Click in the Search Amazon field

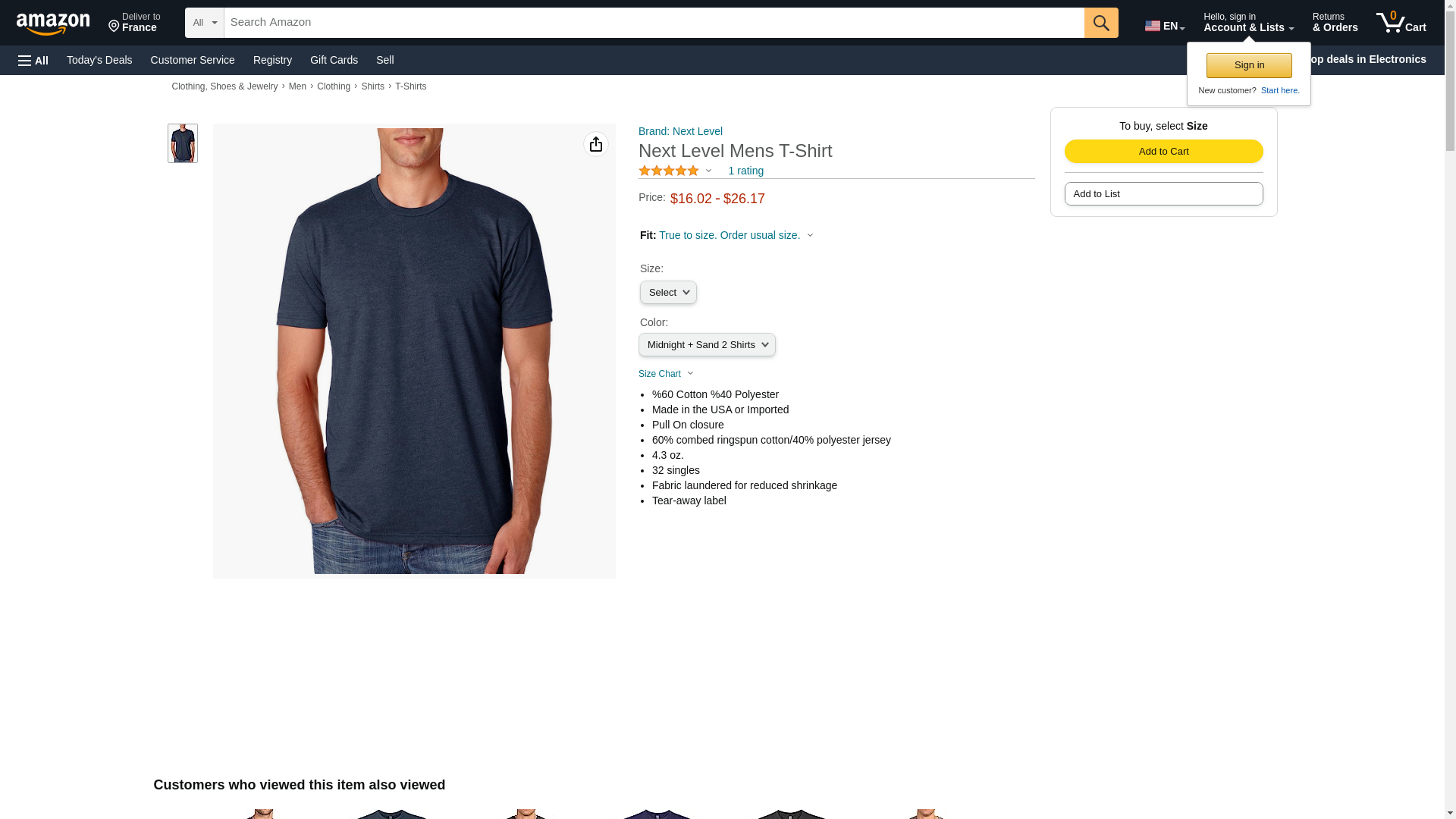(654, 23)
